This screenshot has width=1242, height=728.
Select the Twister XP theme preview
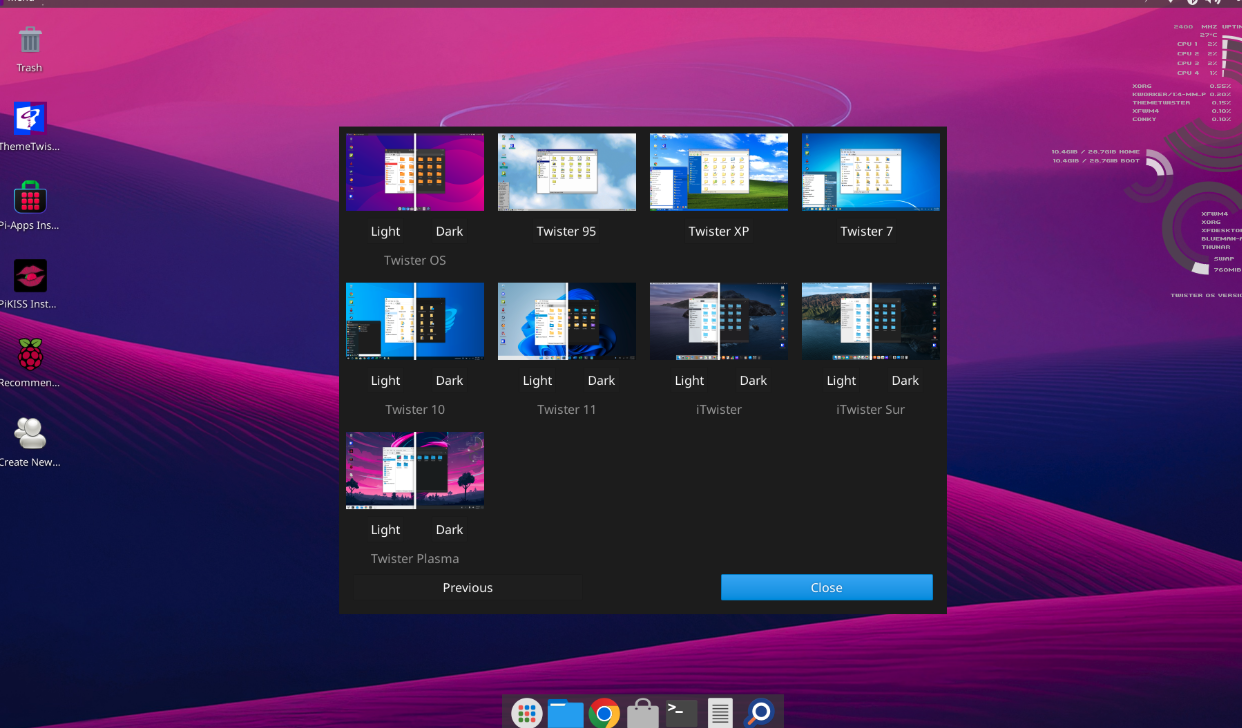click(x=719, y=172)
